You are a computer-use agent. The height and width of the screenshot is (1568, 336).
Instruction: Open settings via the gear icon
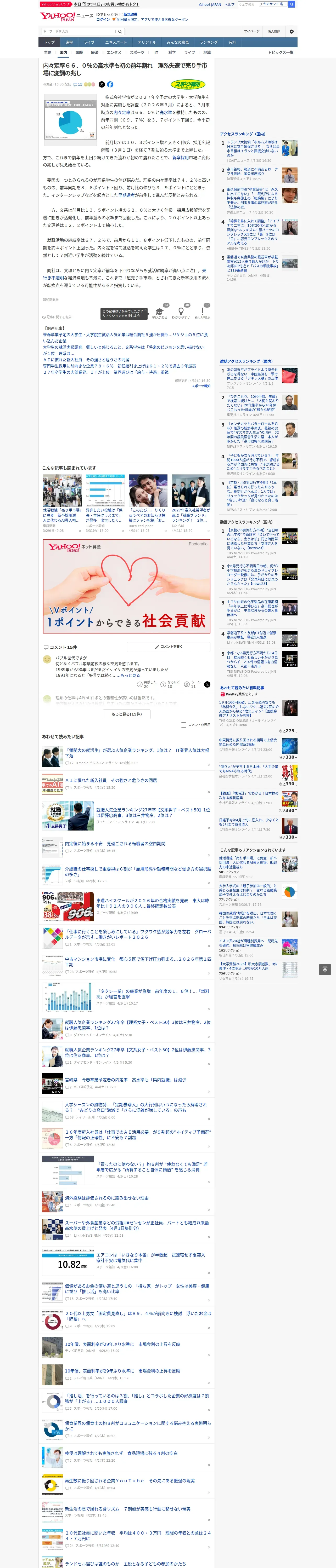tap(291, 32)
